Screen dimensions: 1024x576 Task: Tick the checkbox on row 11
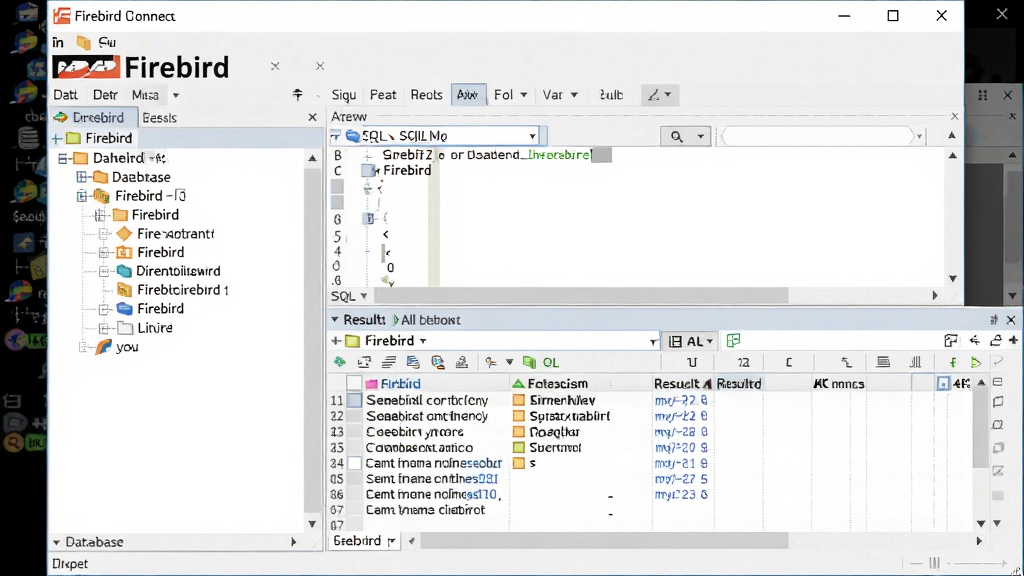(354, 400)
